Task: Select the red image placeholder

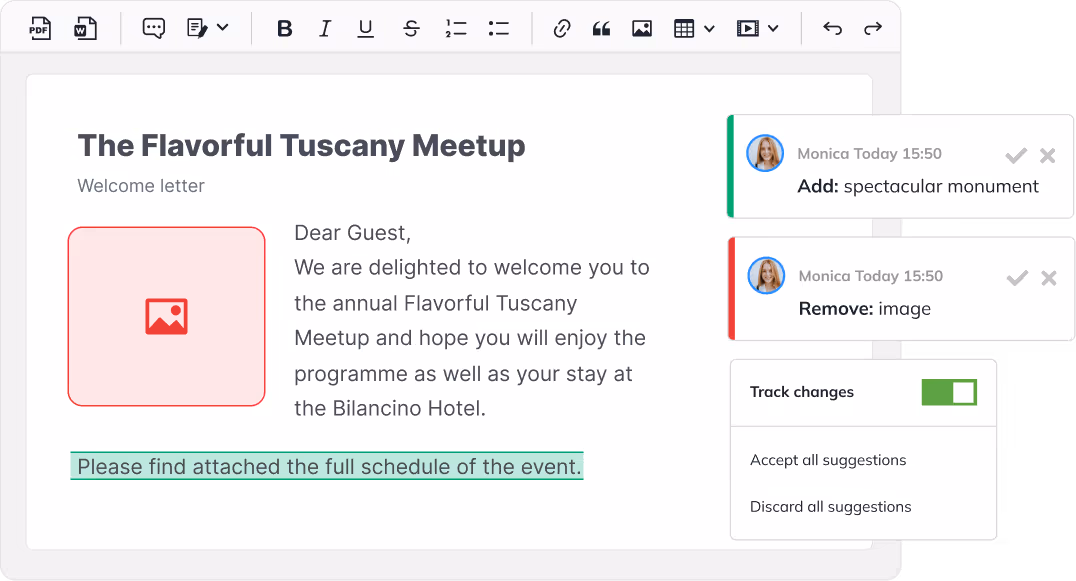Action: click(166, 316)
